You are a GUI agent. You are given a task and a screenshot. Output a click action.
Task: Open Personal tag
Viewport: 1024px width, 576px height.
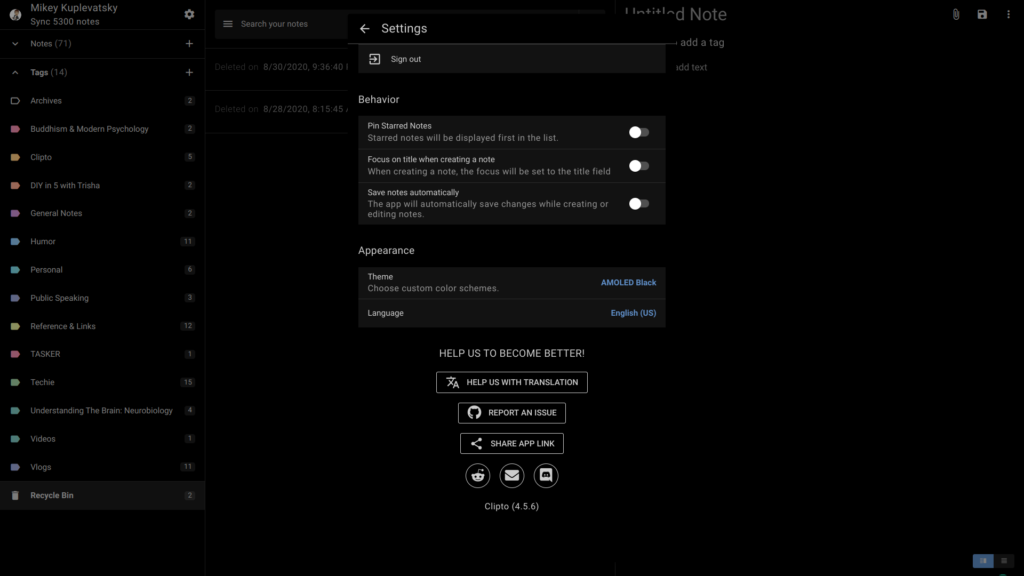click(x=103, y=270)
